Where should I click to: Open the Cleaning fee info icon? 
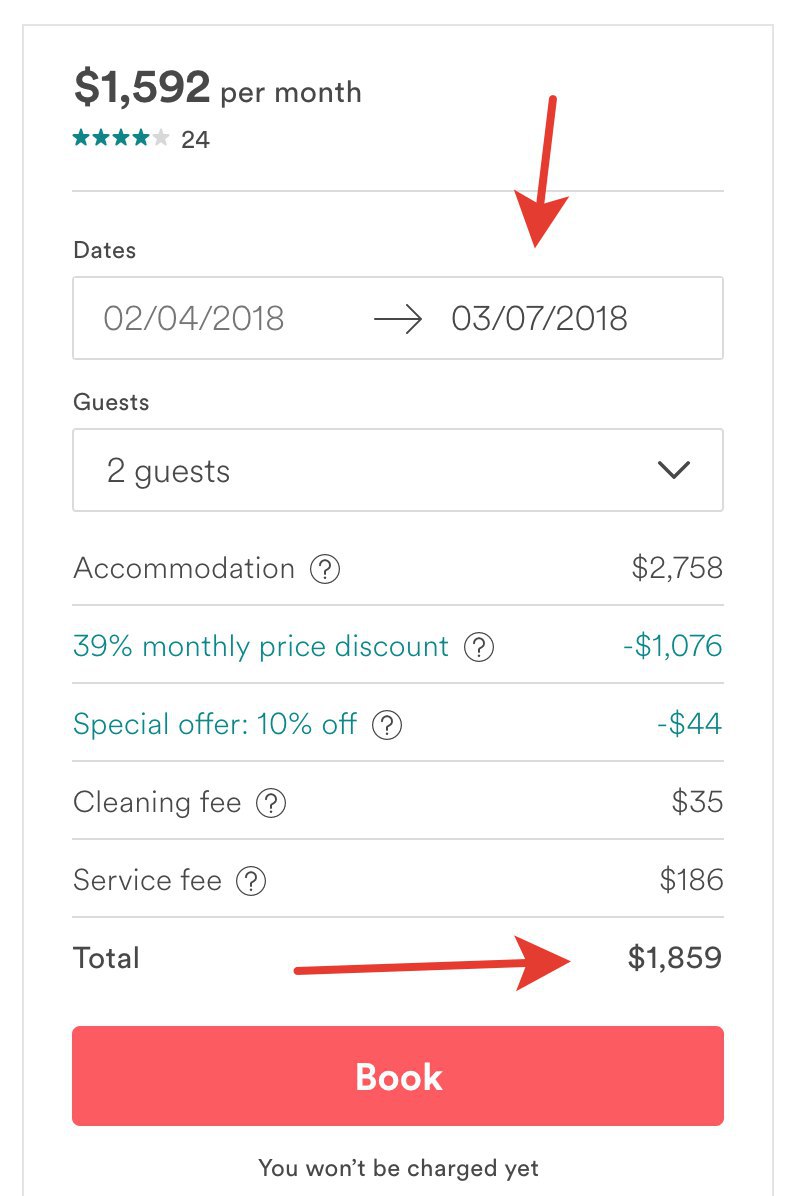271,802
